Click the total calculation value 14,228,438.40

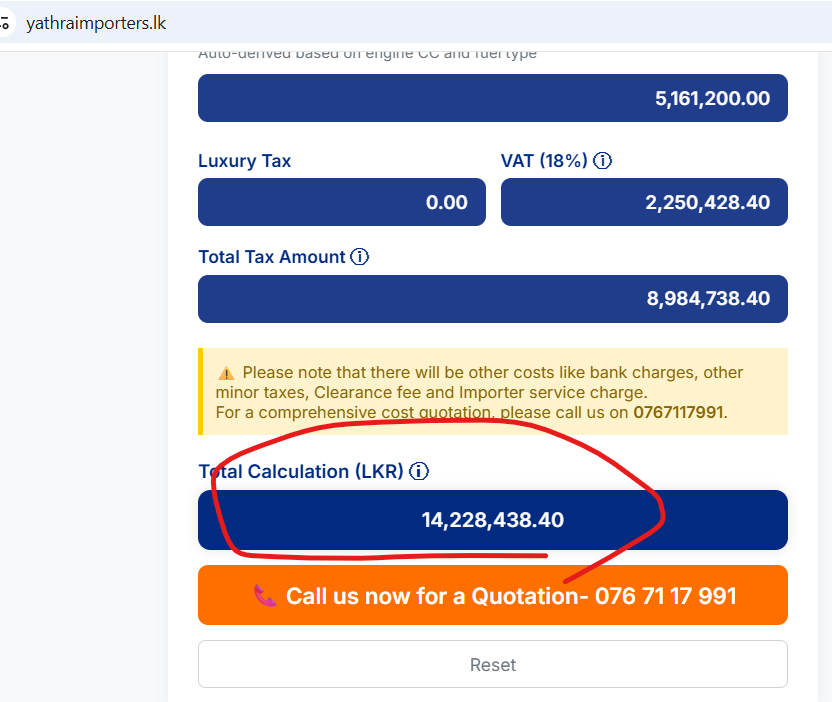(492, 520)
